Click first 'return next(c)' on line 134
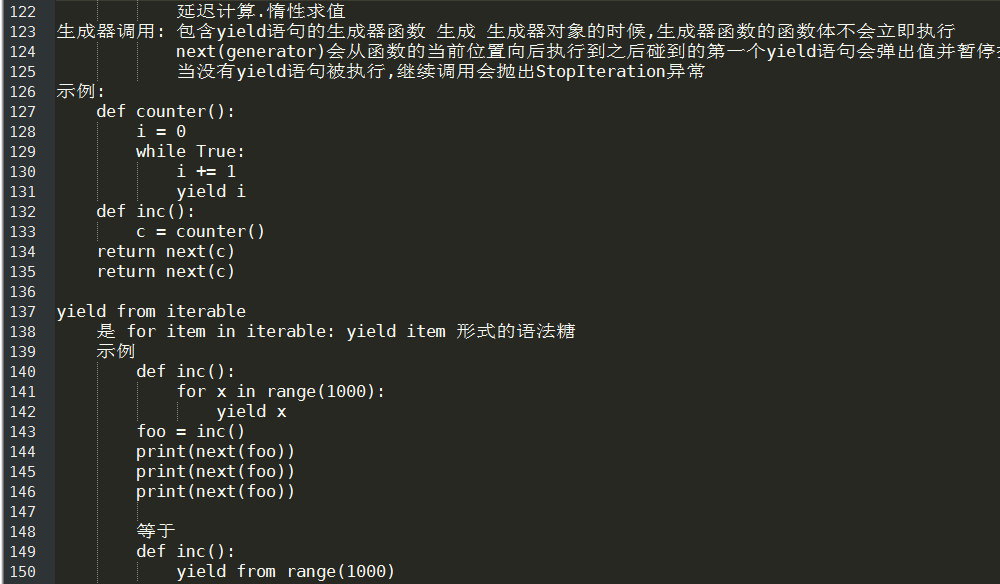 (x=166, y=252)
